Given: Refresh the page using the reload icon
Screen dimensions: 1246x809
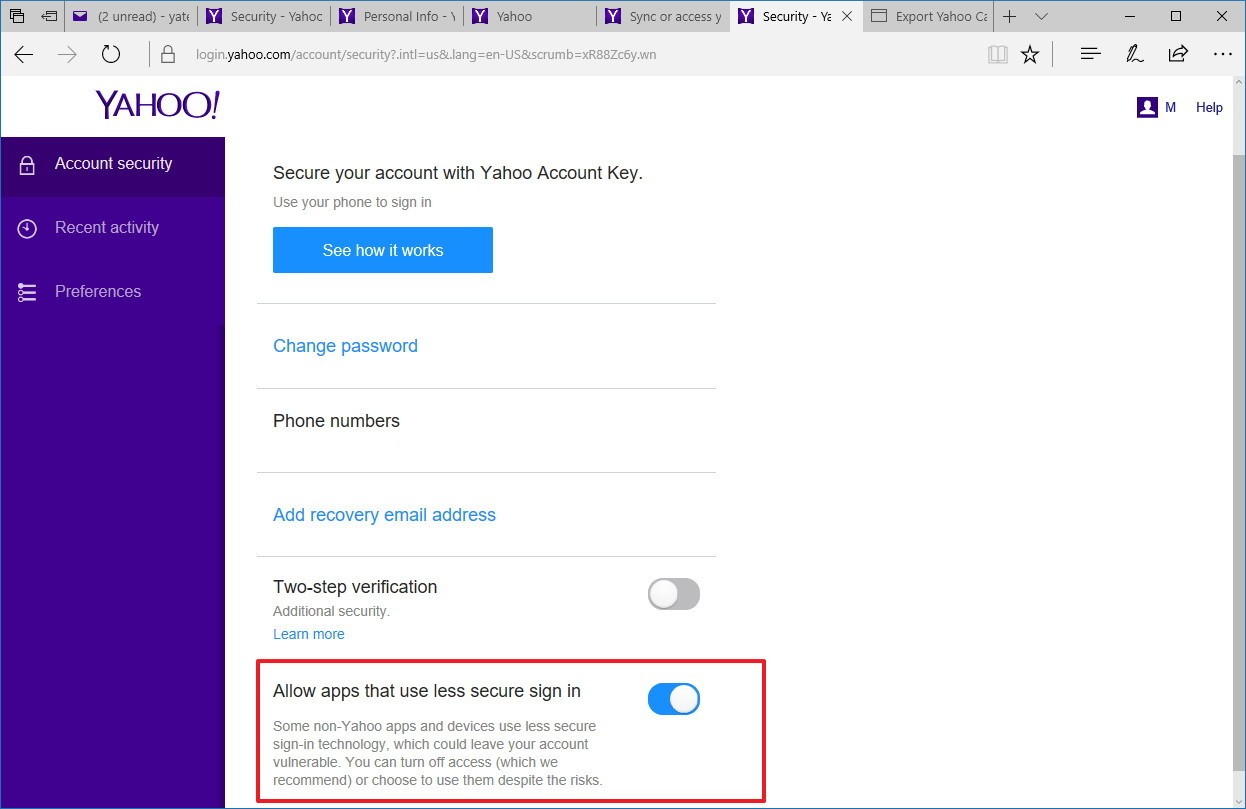Looking at the screenshot, I should click(110, 54).
